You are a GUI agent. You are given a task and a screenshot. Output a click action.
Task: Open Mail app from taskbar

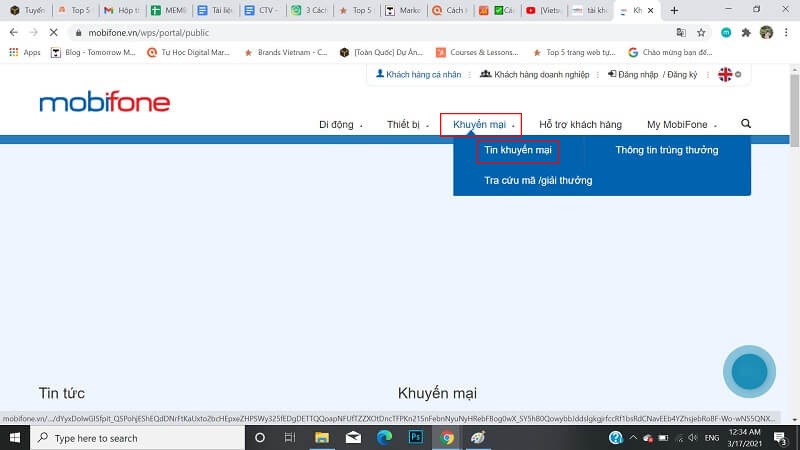pos(353,438)
